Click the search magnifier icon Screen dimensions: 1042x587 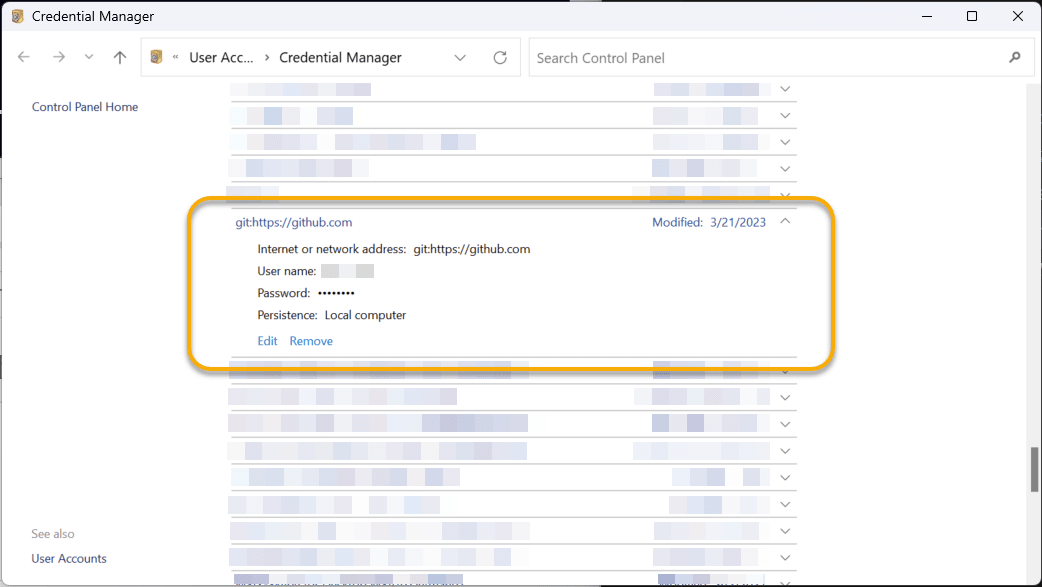tap(1015, 58)
